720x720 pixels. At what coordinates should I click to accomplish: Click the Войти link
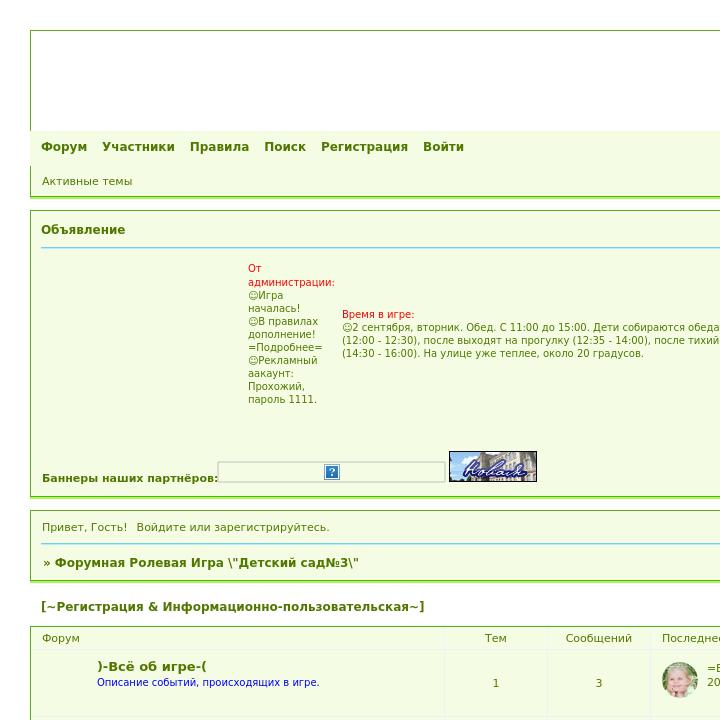(x=443, y=147)
